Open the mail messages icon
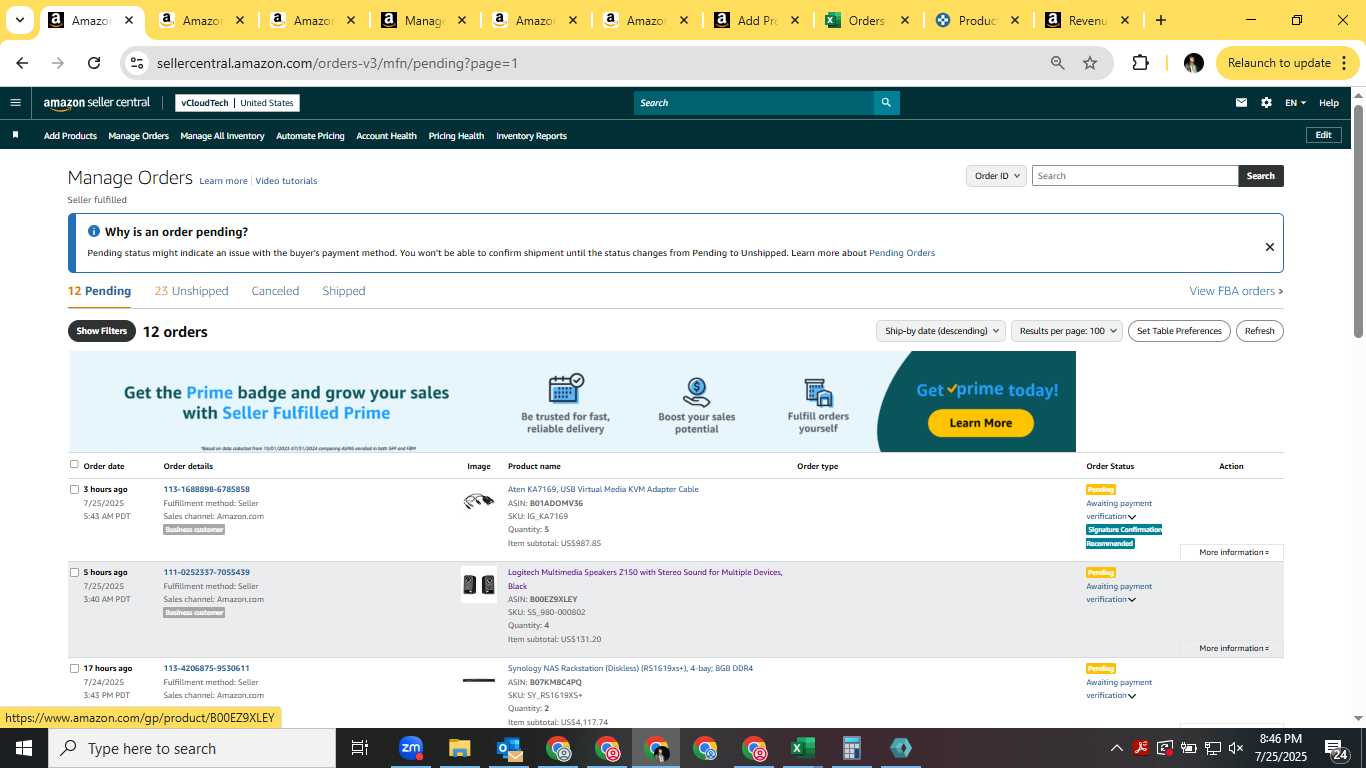Viewport: 1366px width, 768px height. coord(1241,103)
